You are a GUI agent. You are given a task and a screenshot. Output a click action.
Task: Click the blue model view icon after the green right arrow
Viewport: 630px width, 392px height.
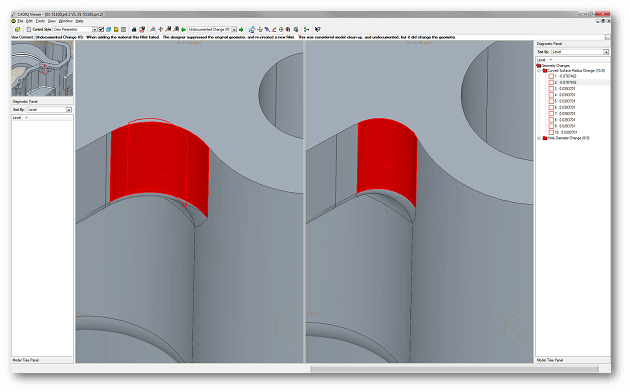tap(252, 29)
